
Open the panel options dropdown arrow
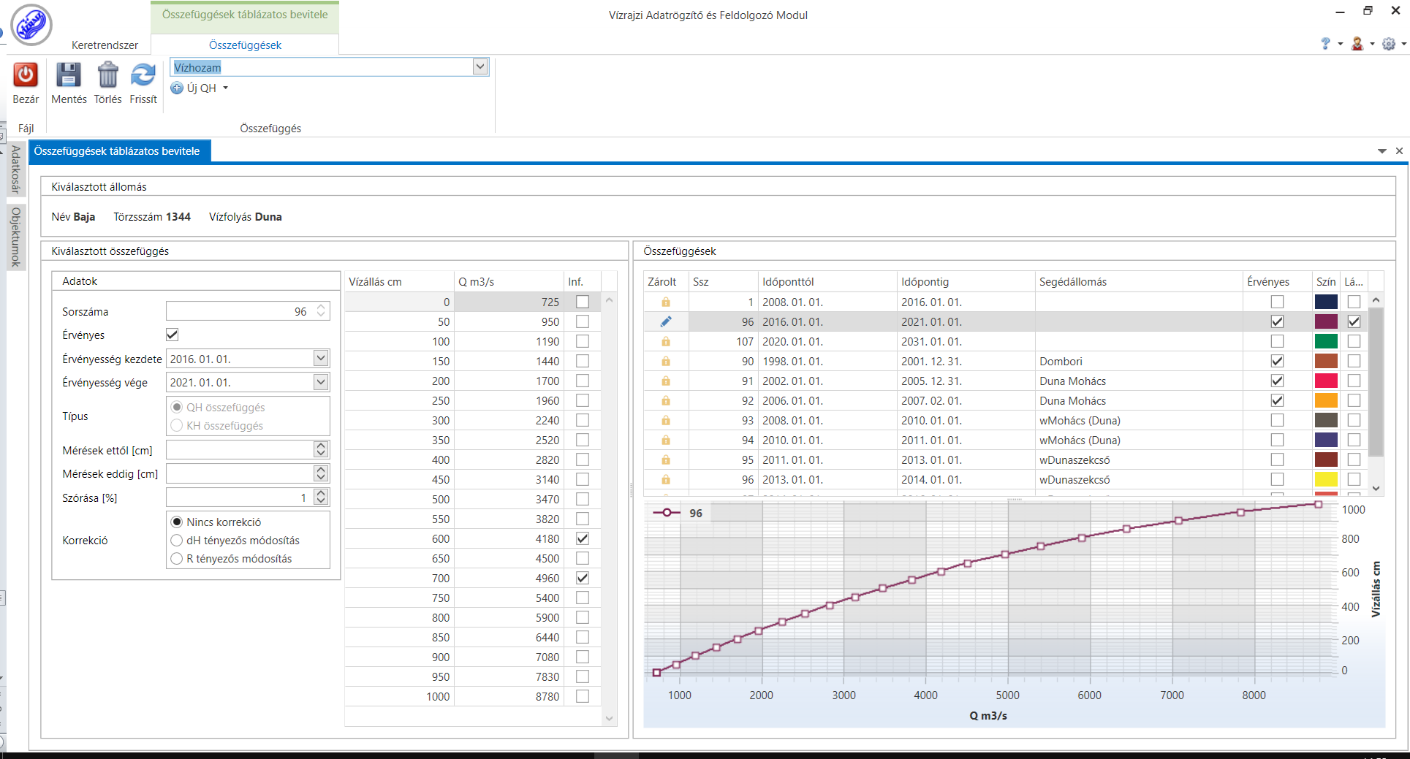(x=1382, y=151)
